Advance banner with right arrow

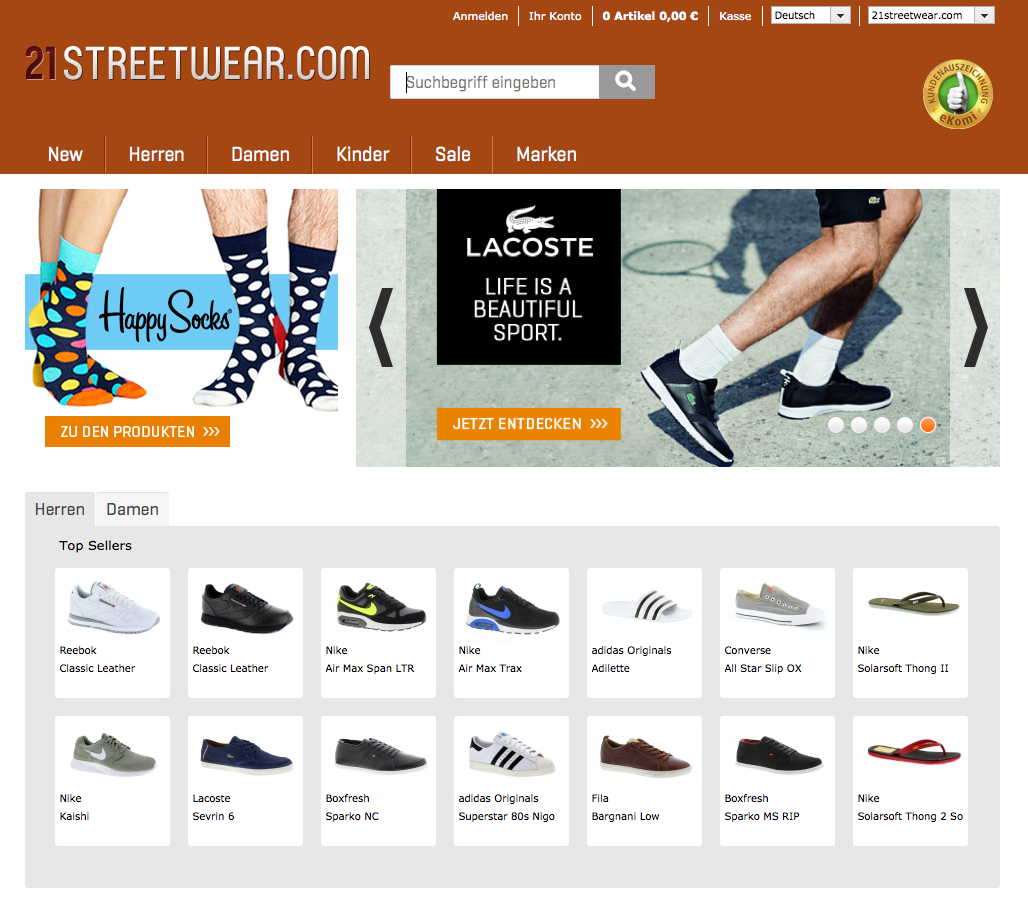click(x=975, y=327)
